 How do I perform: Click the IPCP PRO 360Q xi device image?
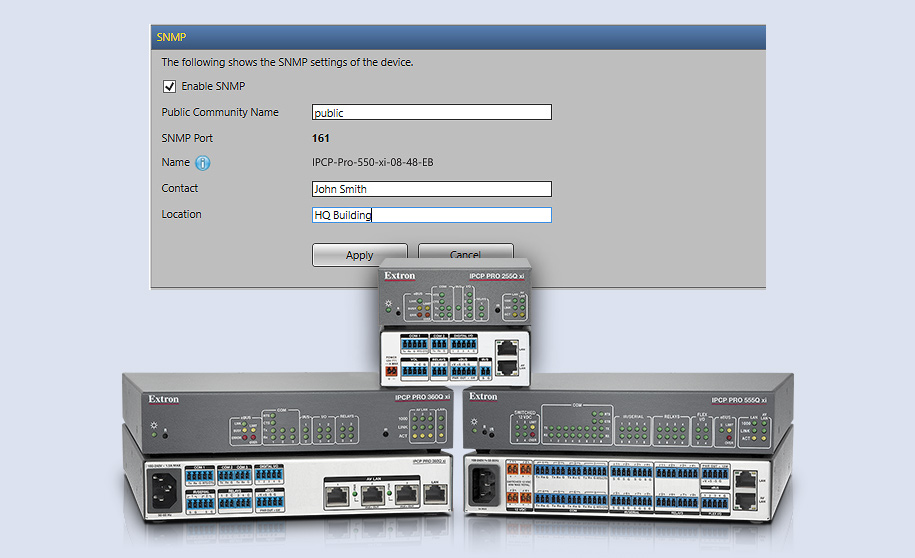coord(287,447)
